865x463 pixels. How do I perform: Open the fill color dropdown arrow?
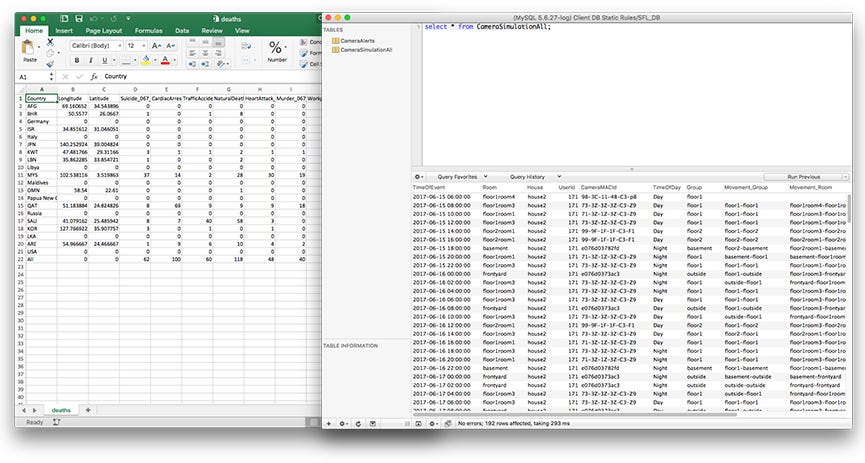coord(155,60)
